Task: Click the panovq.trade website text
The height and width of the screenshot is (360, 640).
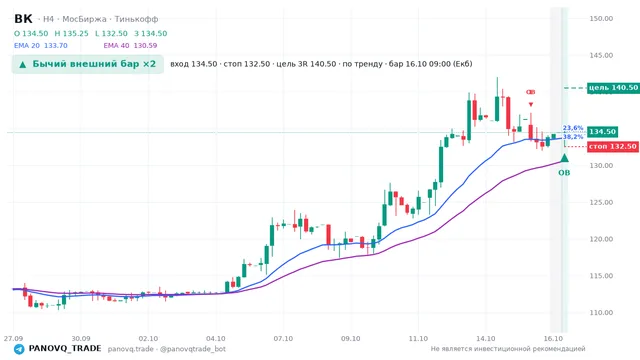Action: tap(131, 349)
